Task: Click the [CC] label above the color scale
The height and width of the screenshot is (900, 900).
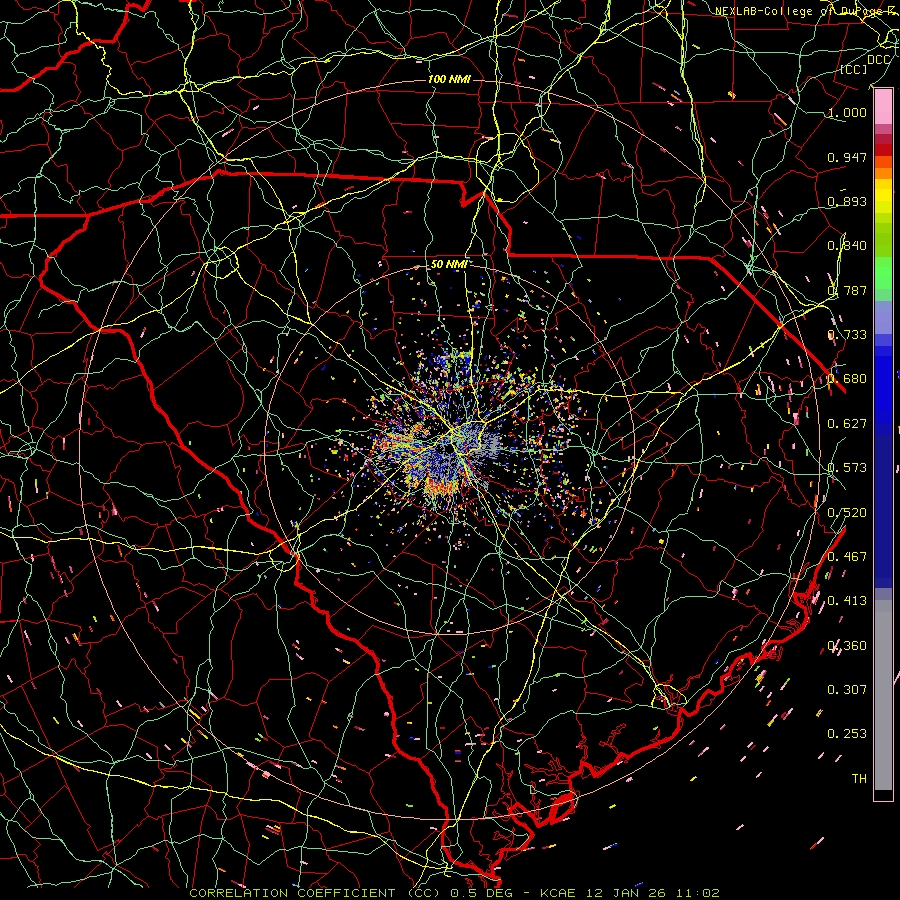Action: pyautogui.click(x=854, y=69)
